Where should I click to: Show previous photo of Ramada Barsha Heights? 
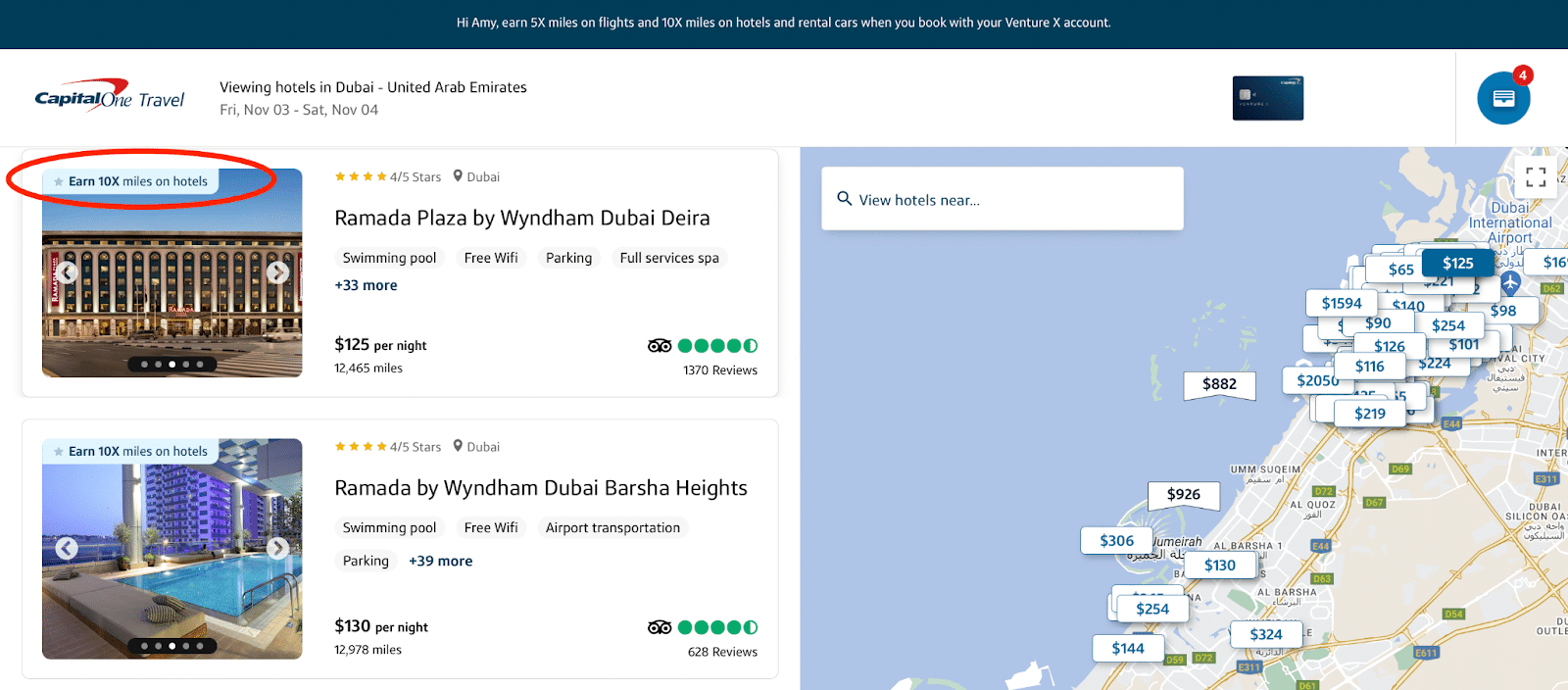click(x=67, y=548)
